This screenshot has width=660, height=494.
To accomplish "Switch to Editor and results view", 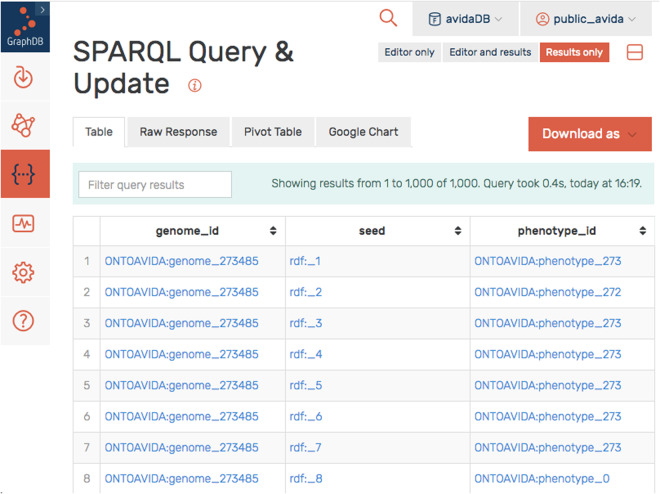I will coord(490,52).
